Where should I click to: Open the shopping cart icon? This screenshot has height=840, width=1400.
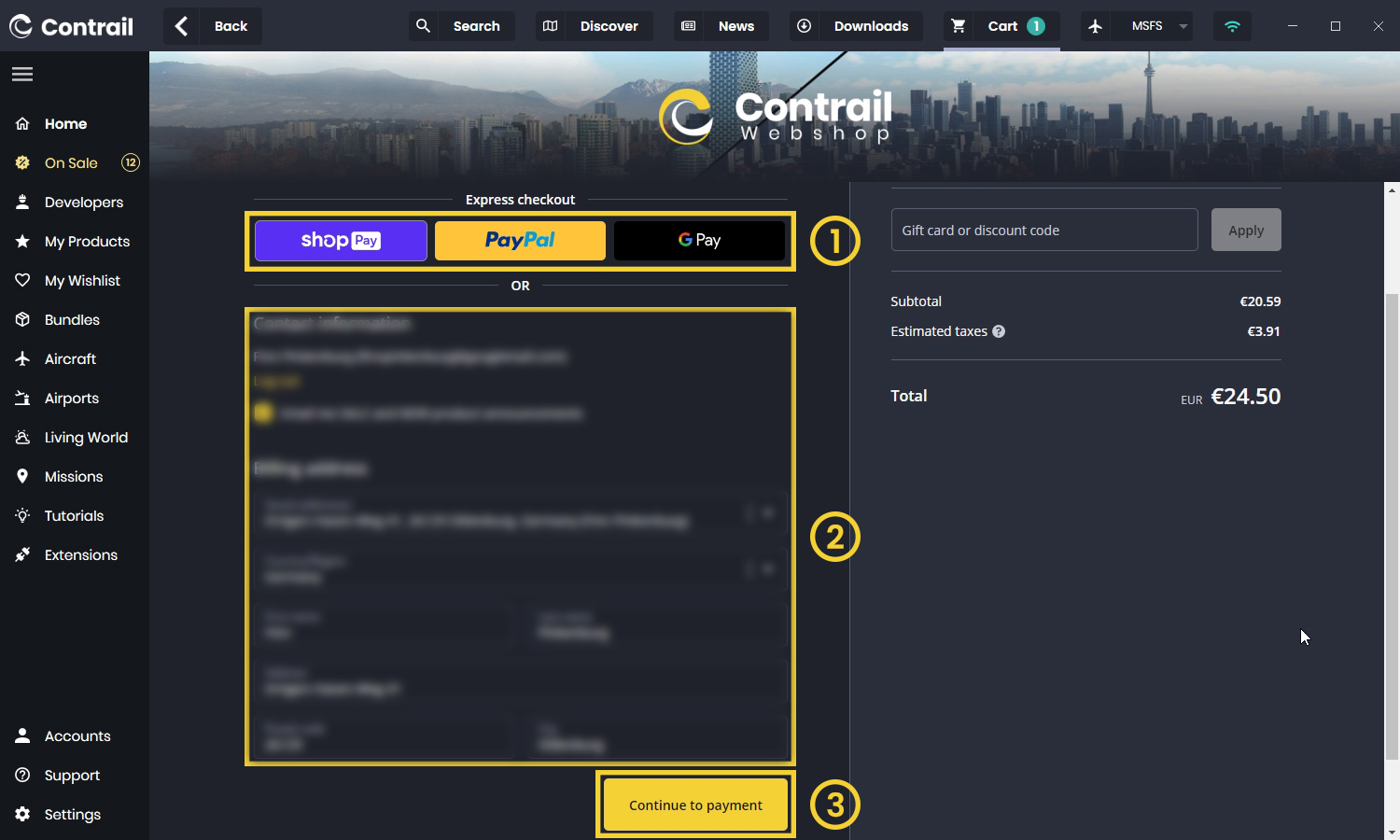(x=958, y=26)
